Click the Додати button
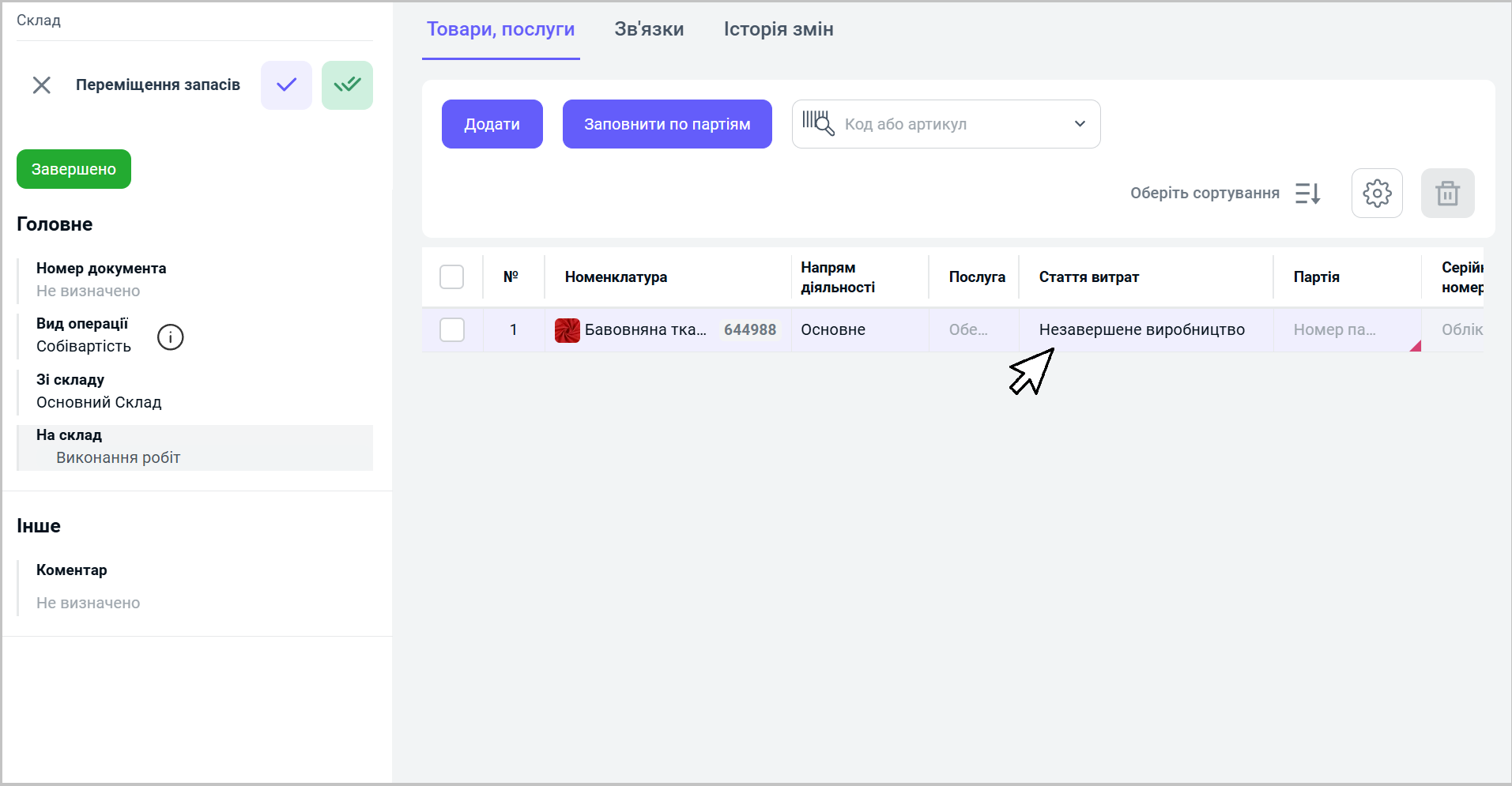The height and width of the screenshot is (786, 1512). pyautogui.click(x=492, y=124)
